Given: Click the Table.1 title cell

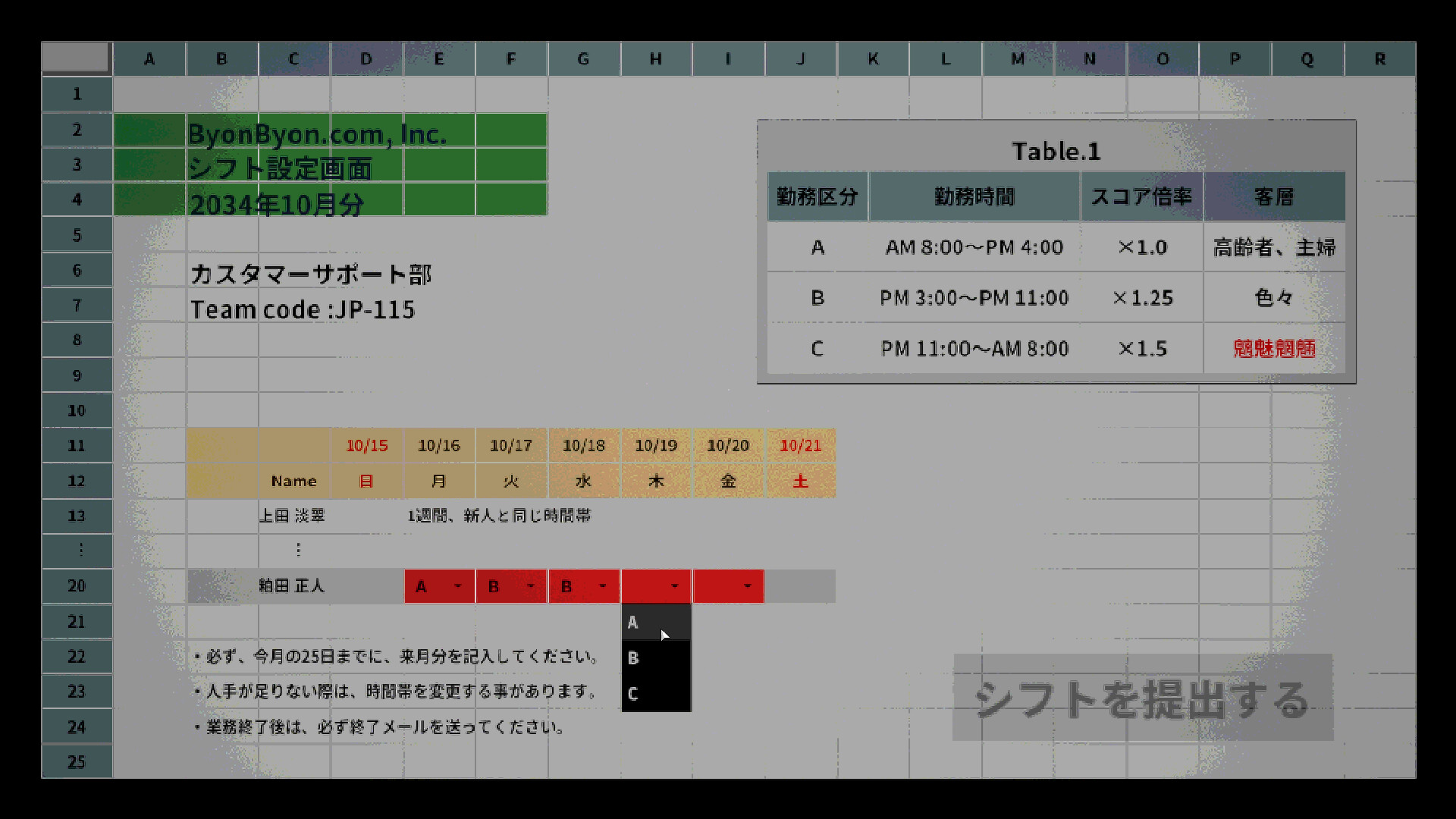Looking at the screenshot, I should [1056, 151].
